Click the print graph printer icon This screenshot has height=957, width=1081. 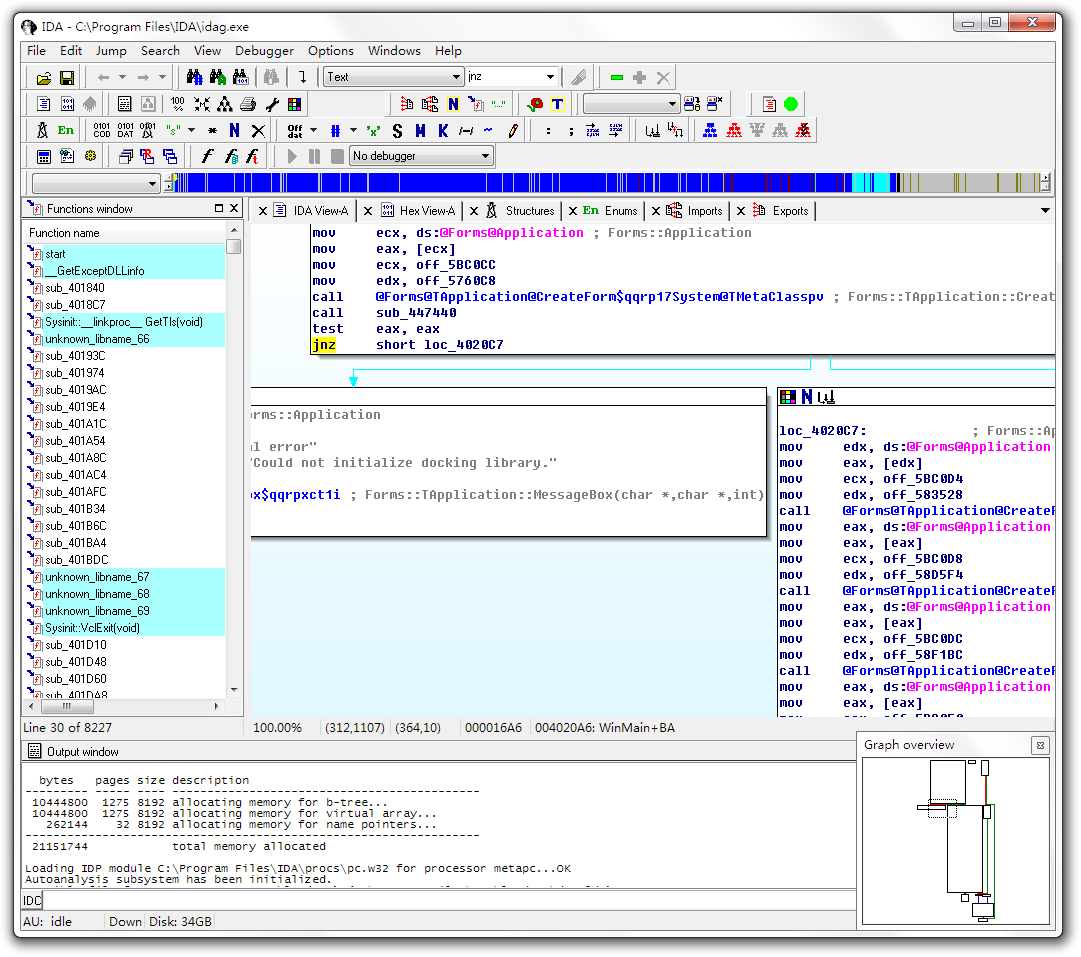click(248, 104)
